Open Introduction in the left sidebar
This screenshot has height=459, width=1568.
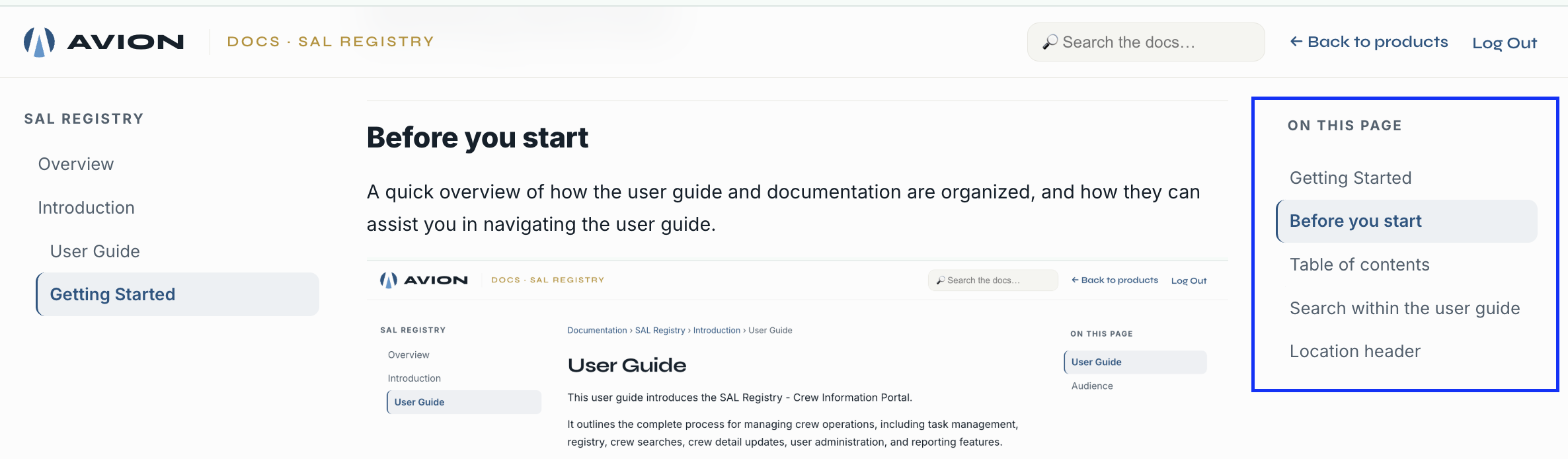coord(86,208)
